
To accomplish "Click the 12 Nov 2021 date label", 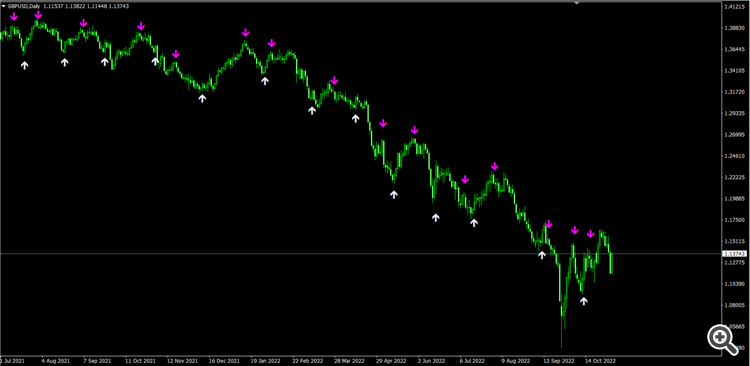I will [182, 361].
